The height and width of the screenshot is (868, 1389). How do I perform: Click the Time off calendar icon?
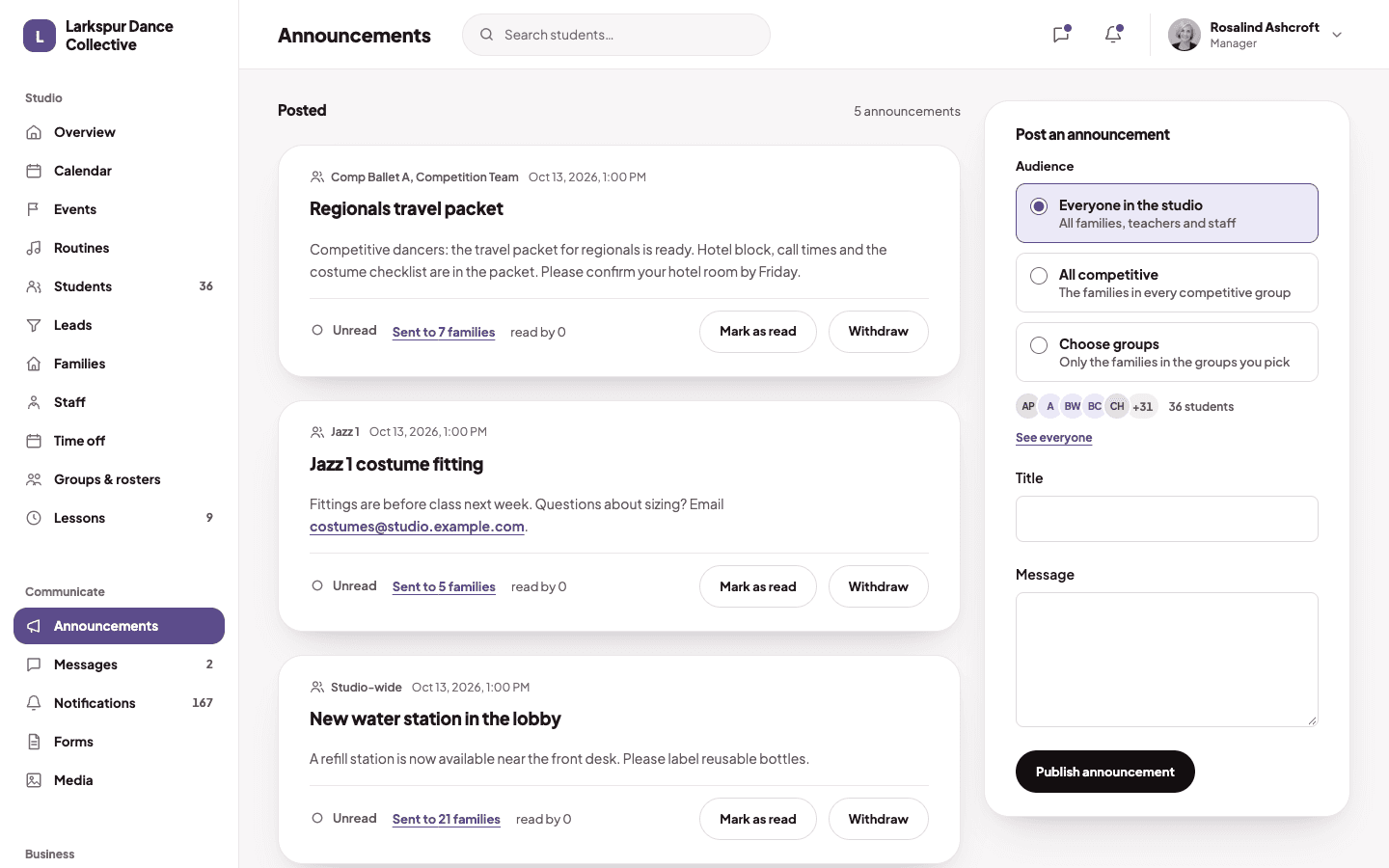point(34,441)
